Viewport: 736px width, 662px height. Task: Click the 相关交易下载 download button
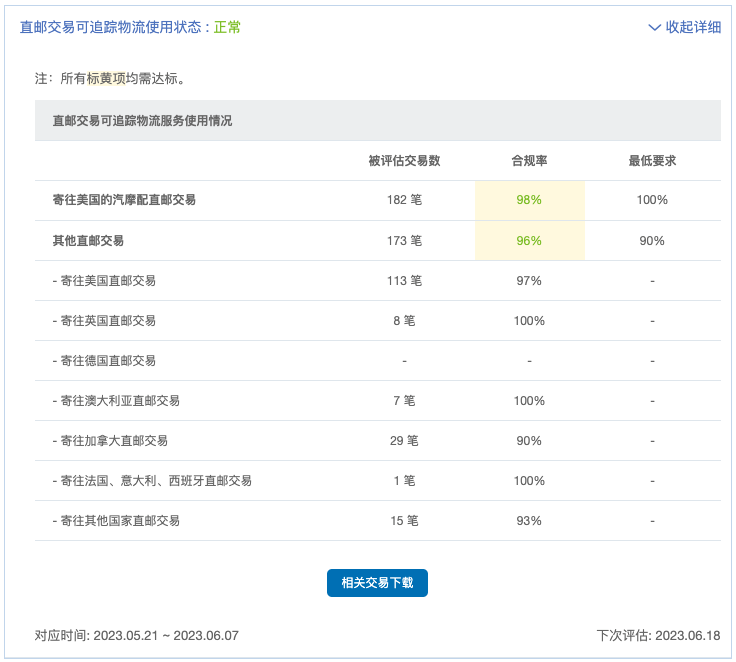(x=377, y=583)
